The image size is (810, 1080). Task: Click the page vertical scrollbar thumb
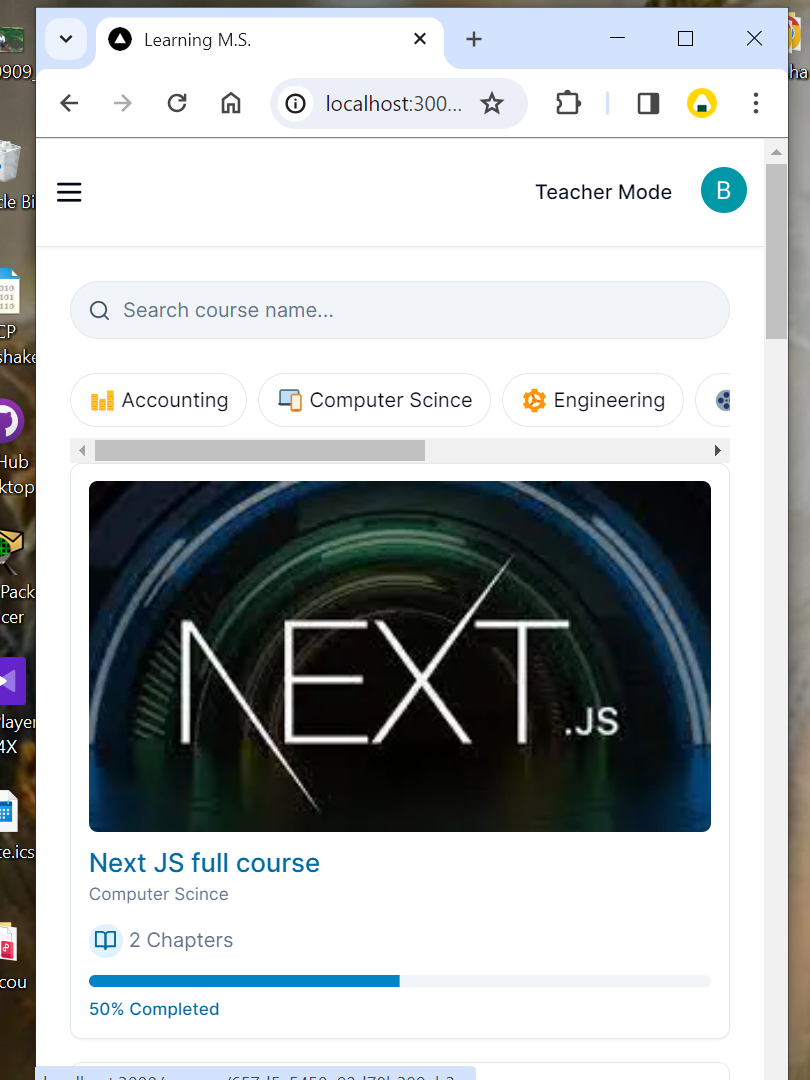[776, 251]
